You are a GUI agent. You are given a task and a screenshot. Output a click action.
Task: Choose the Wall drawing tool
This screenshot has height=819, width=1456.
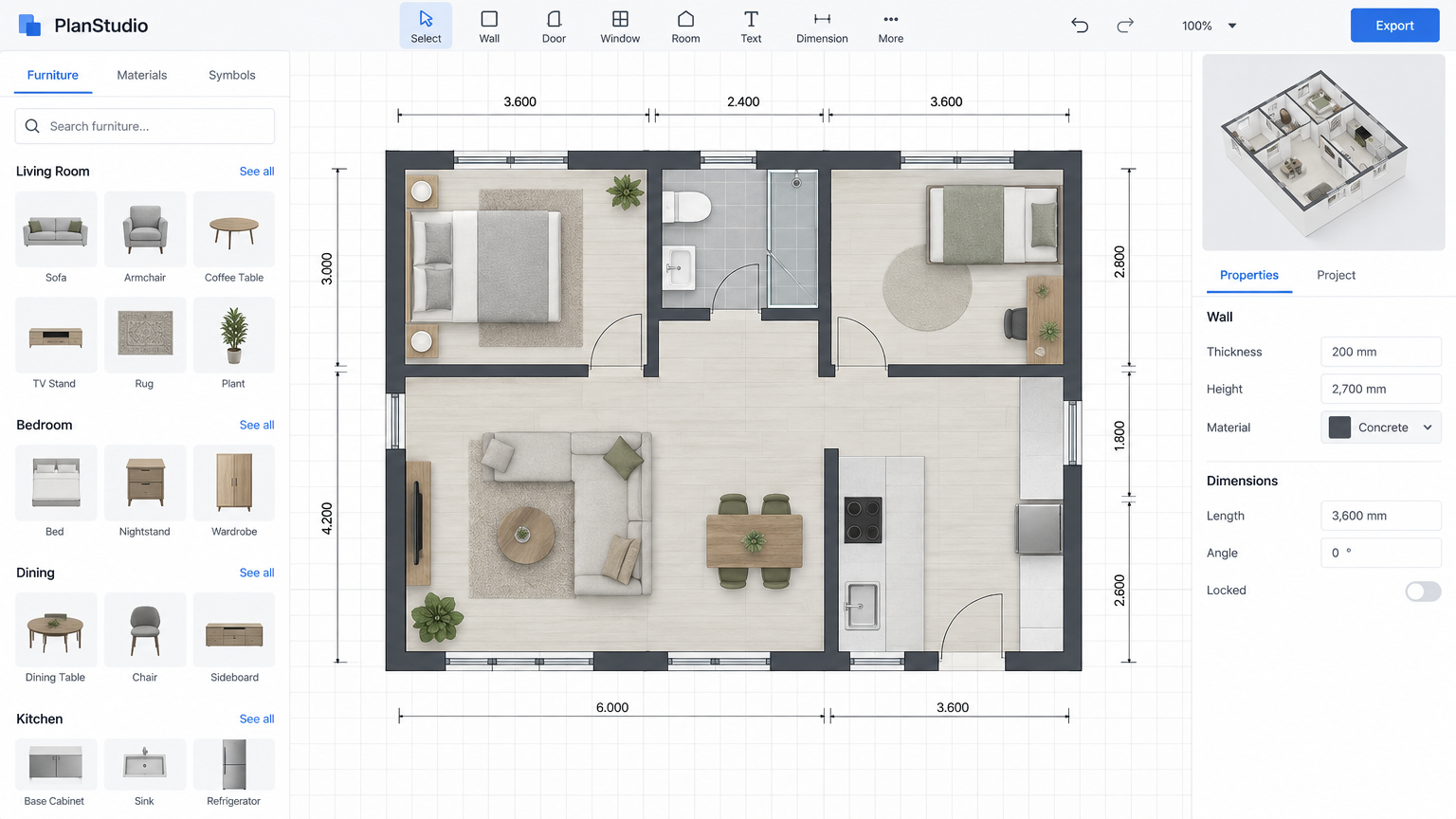[x=489, y=27]
